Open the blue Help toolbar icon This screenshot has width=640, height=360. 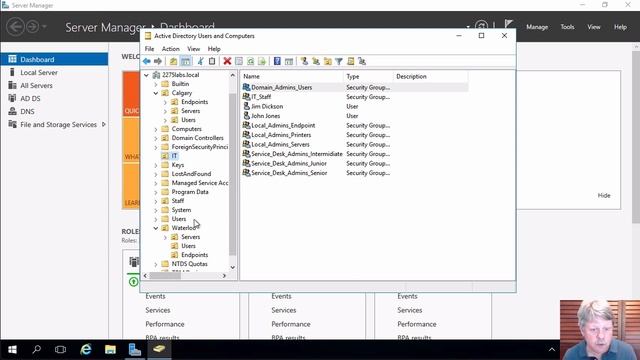tap(277, 61)
